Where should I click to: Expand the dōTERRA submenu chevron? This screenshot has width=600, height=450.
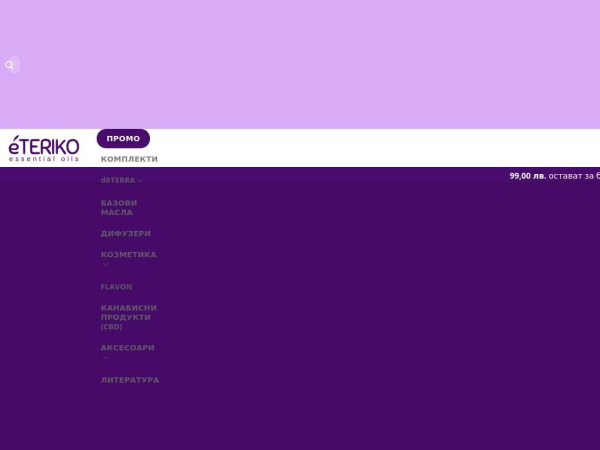click(x=140, y=181)
